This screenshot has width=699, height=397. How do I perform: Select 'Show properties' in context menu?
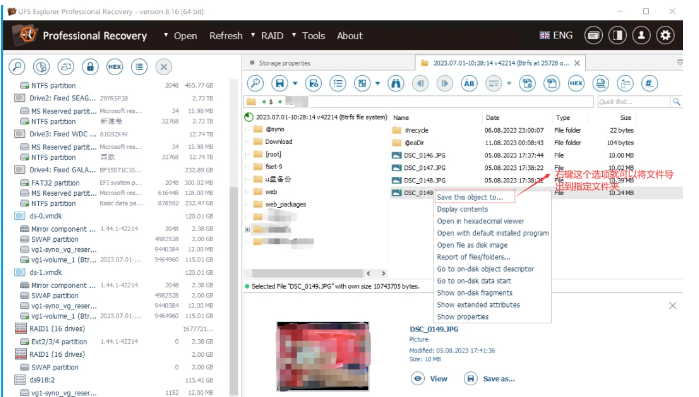(463, 317)
